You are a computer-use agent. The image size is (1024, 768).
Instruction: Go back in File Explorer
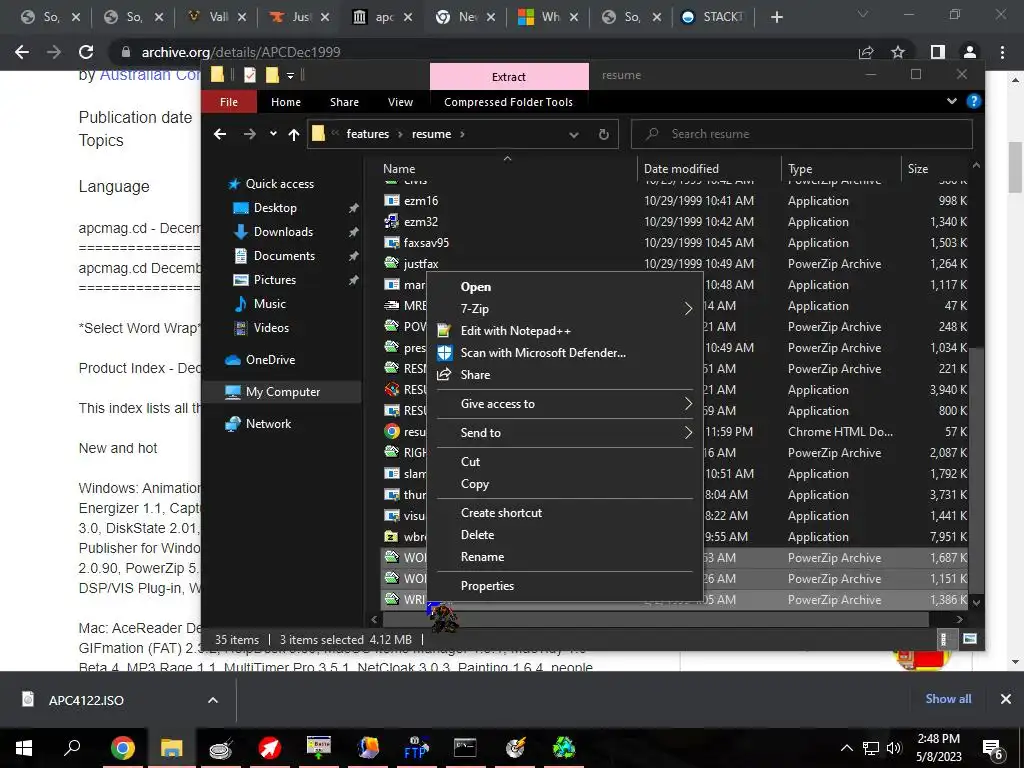coord(220,134)
